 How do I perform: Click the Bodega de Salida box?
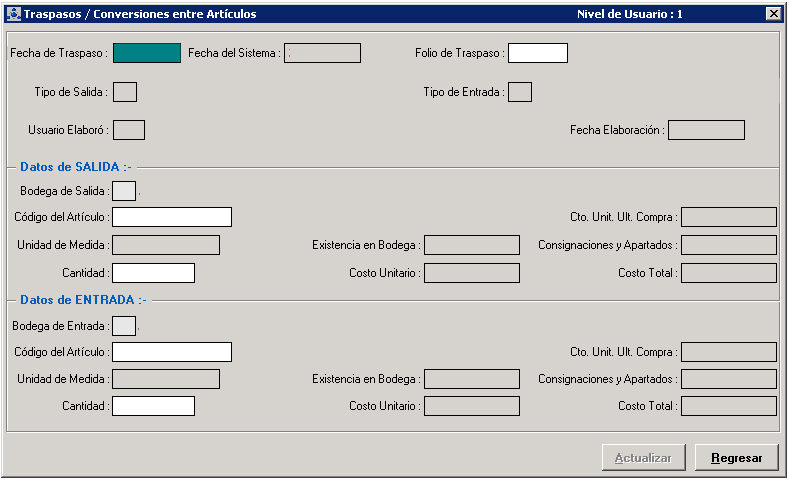[x=124, y=191]
